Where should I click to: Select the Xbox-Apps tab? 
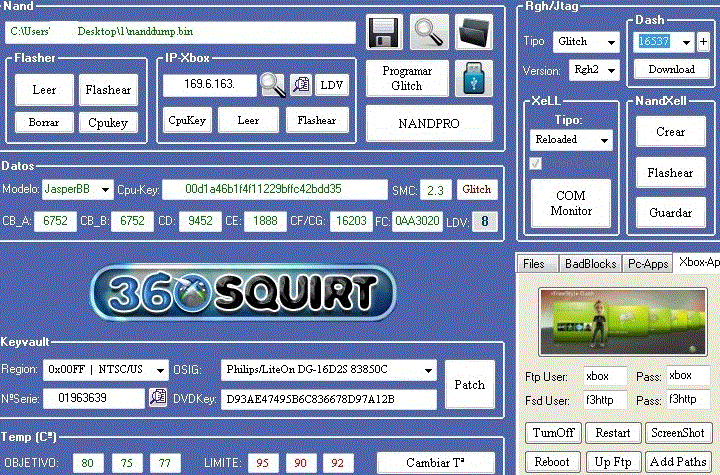coord(697,262)
